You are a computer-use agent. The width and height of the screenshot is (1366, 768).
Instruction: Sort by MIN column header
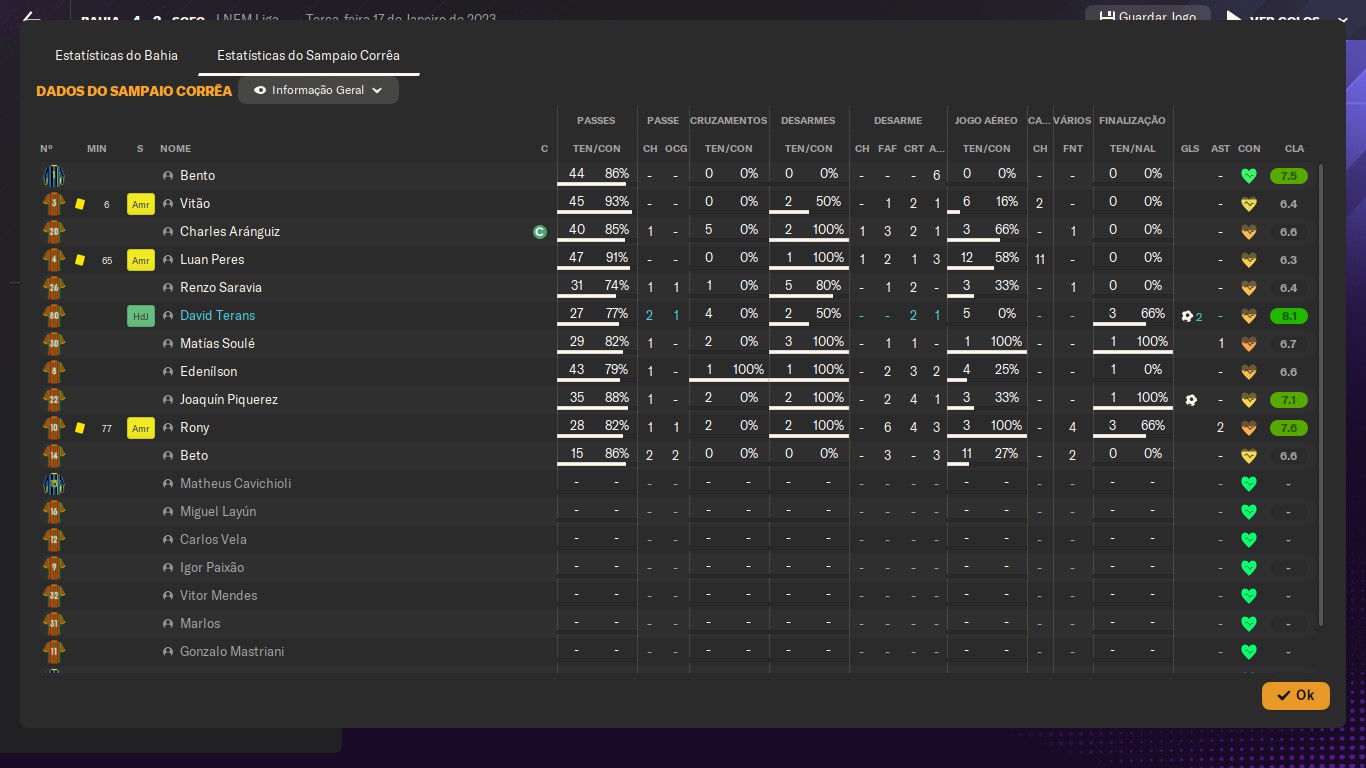tap(97, 148)
